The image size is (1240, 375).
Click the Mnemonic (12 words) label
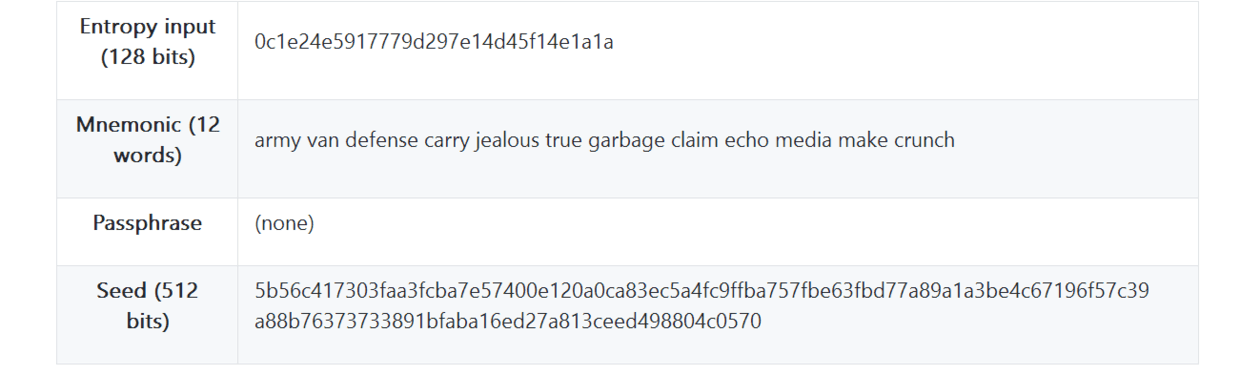coord(147,140)
